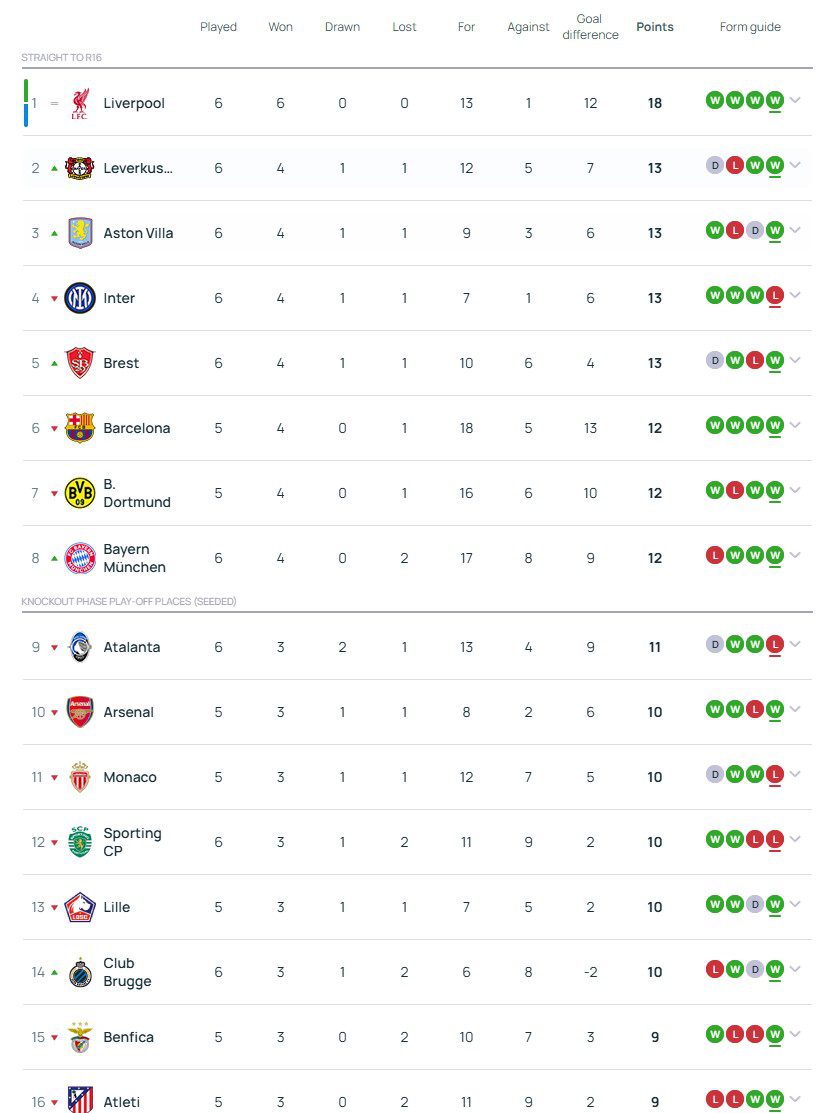Click the Borussia Dortmund BVB logo
Viewport: 832px width, 1113px height.
click(80, 493)
